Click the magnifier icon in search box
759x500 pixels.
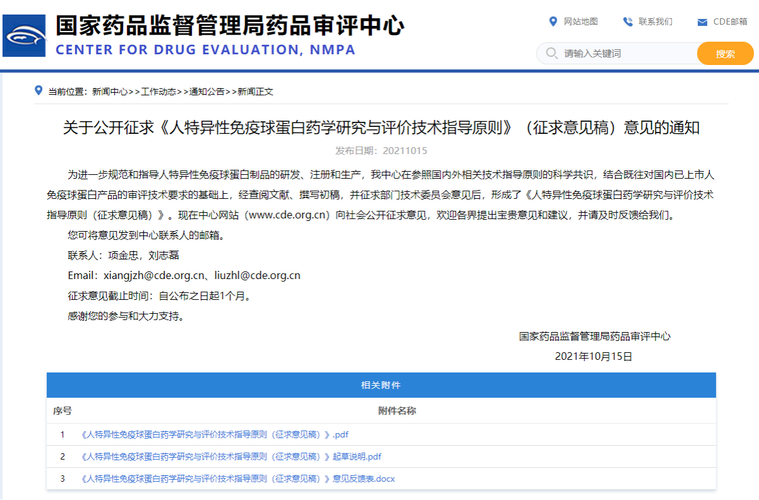(551, 53)
